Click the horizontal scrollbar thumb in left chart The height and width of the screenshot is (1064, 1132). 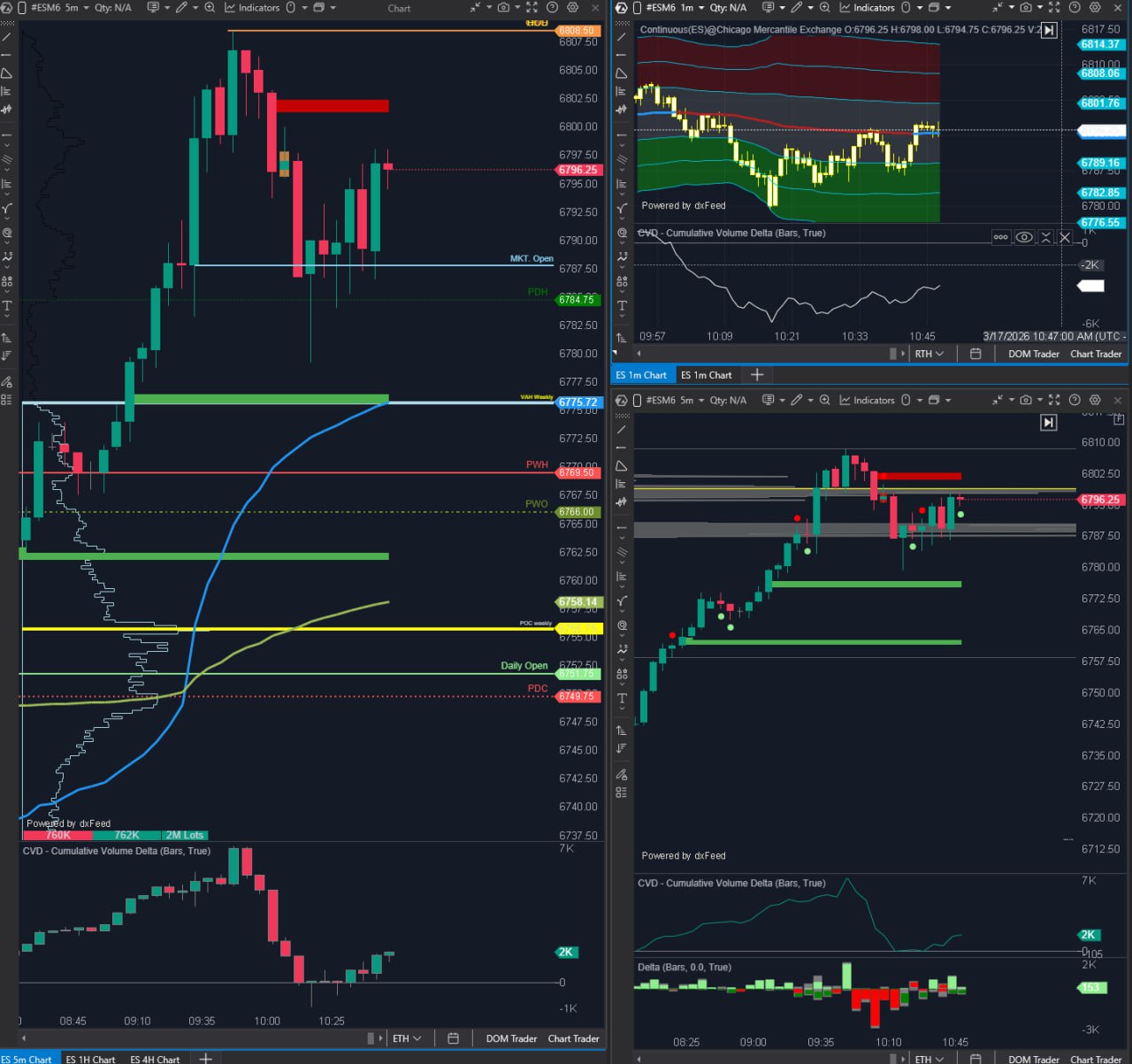tap(371, 1038)
